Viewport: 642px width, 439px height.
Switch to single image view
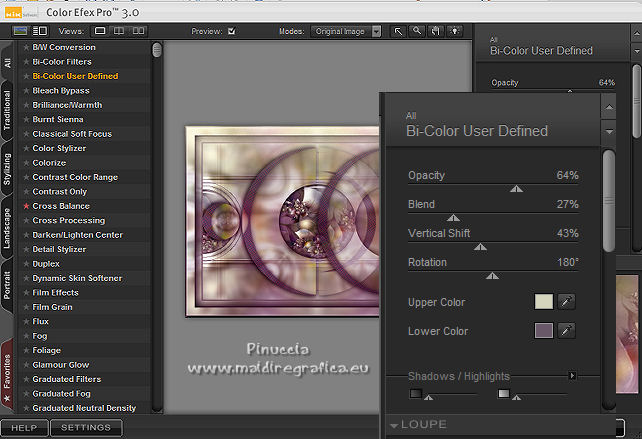point(100,31)
